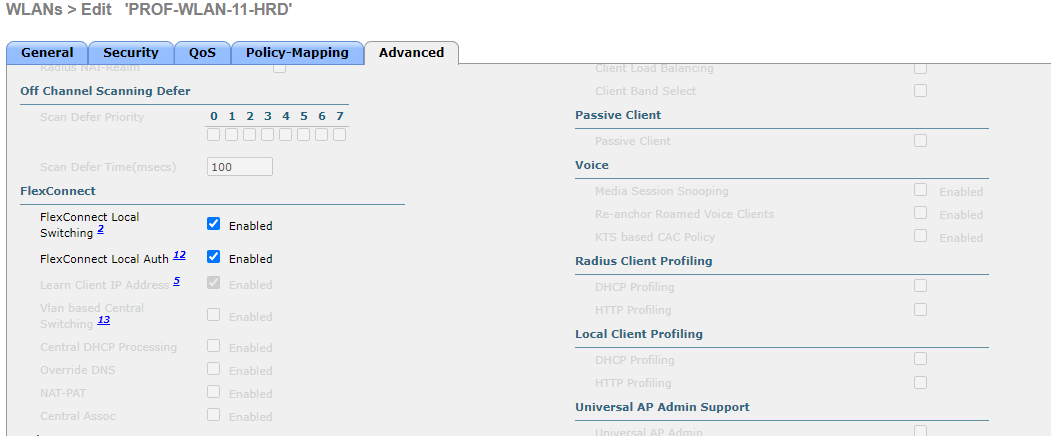This screenshot has width=1051, height=436.
Task: Click in Scan Defer Time field
Action: 239,167
